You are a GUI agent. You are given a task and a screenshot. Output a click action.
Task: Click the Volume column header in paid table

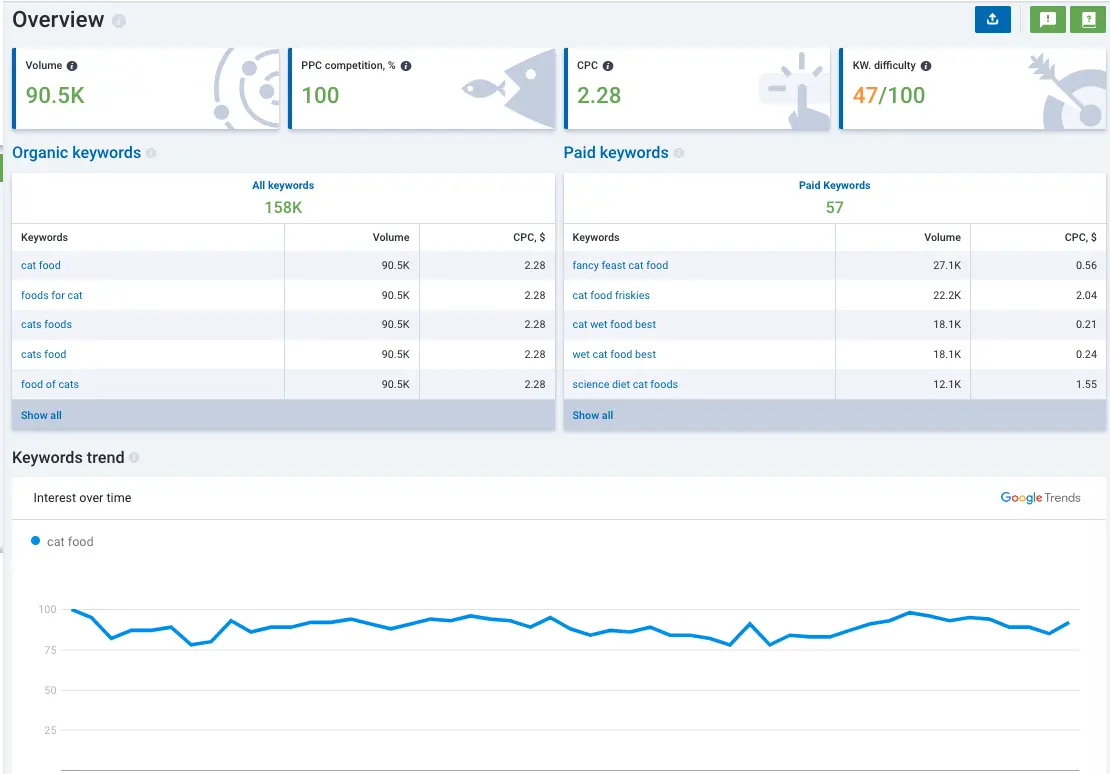coord(942,238)
